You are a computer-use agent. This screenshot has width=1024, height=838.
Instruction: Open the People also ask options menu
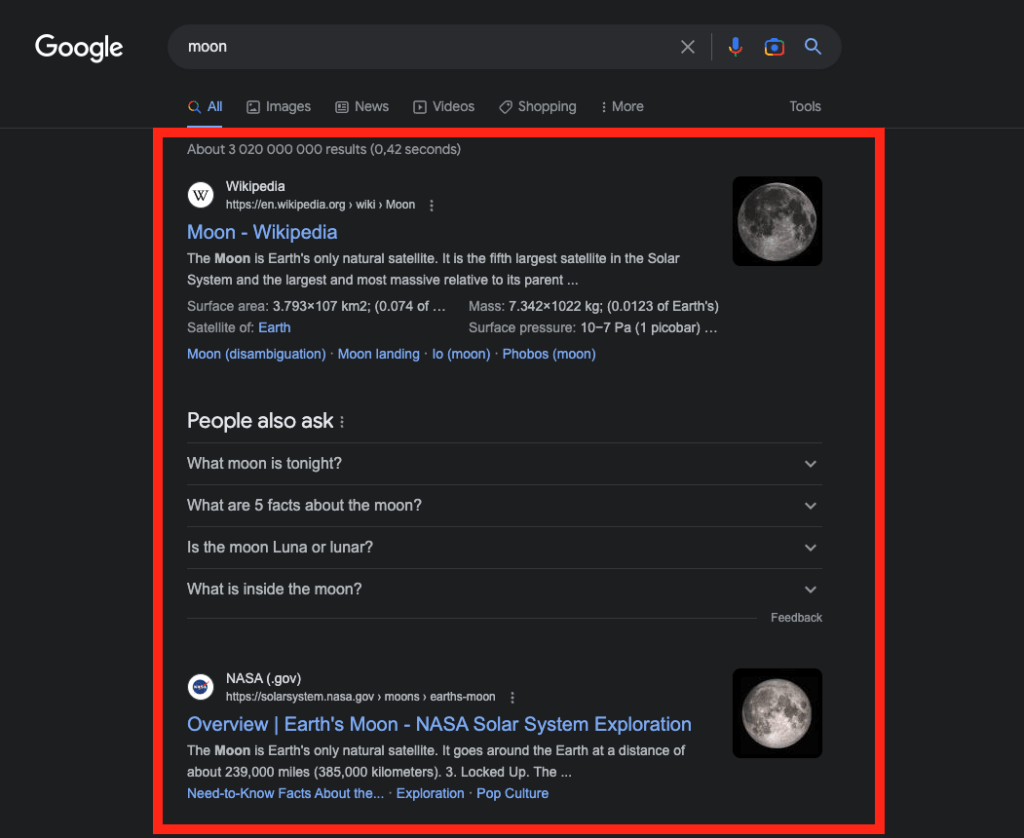click(342, 422)
